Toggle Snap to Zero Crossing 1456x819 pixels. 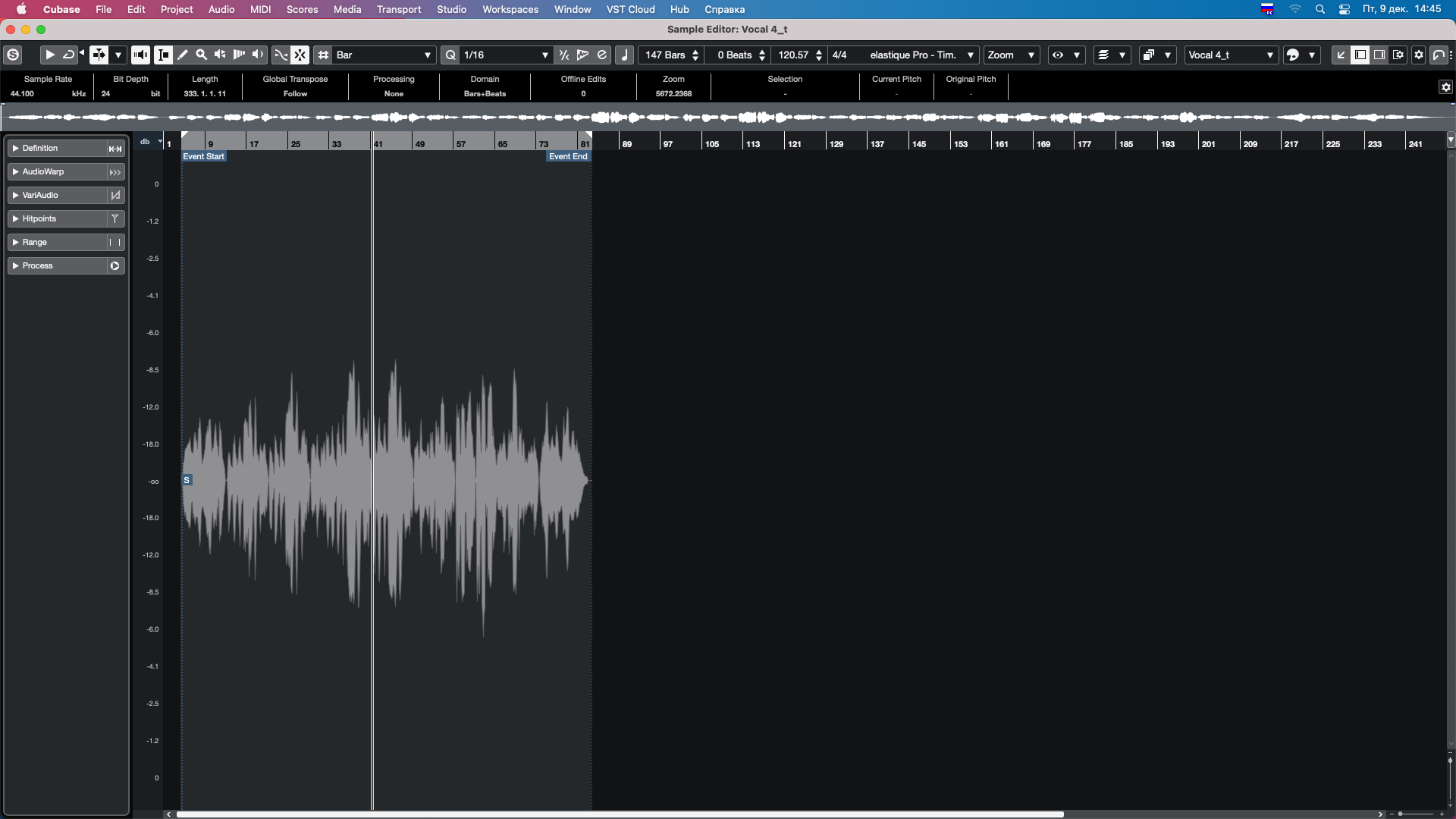pos(281,55)
